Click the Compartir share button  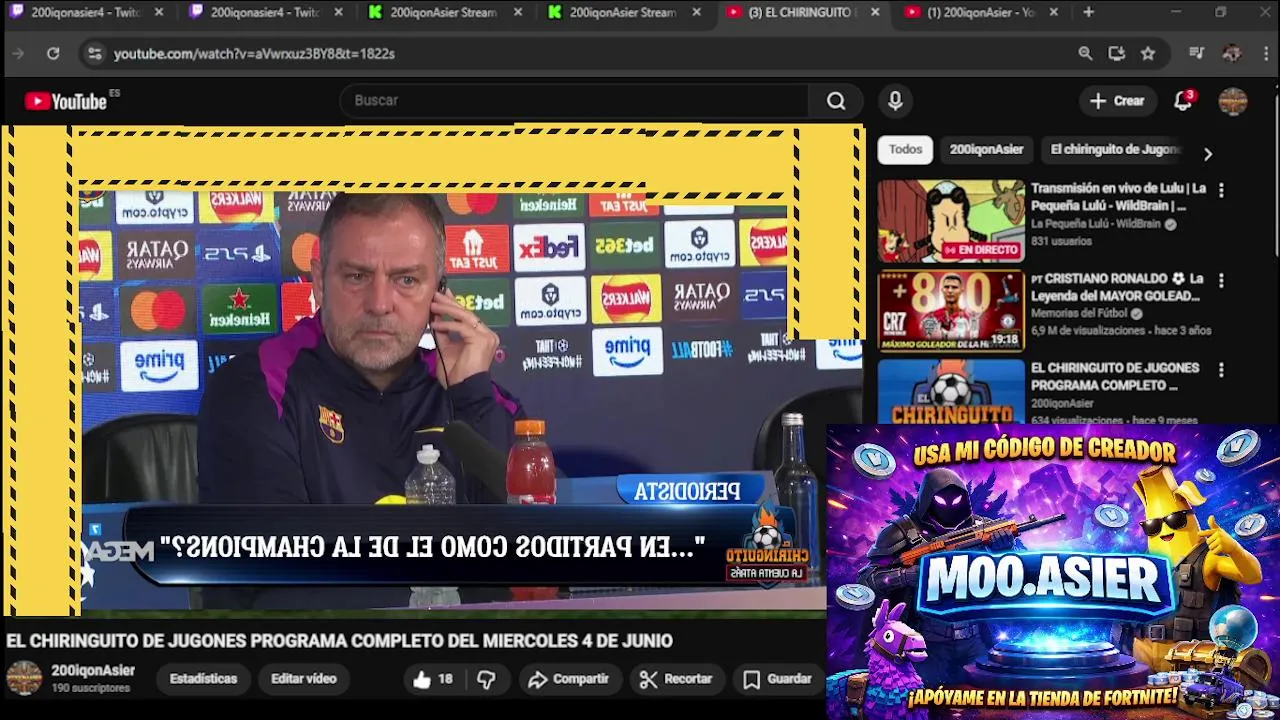pyautogui.click(x=568, y=679)
